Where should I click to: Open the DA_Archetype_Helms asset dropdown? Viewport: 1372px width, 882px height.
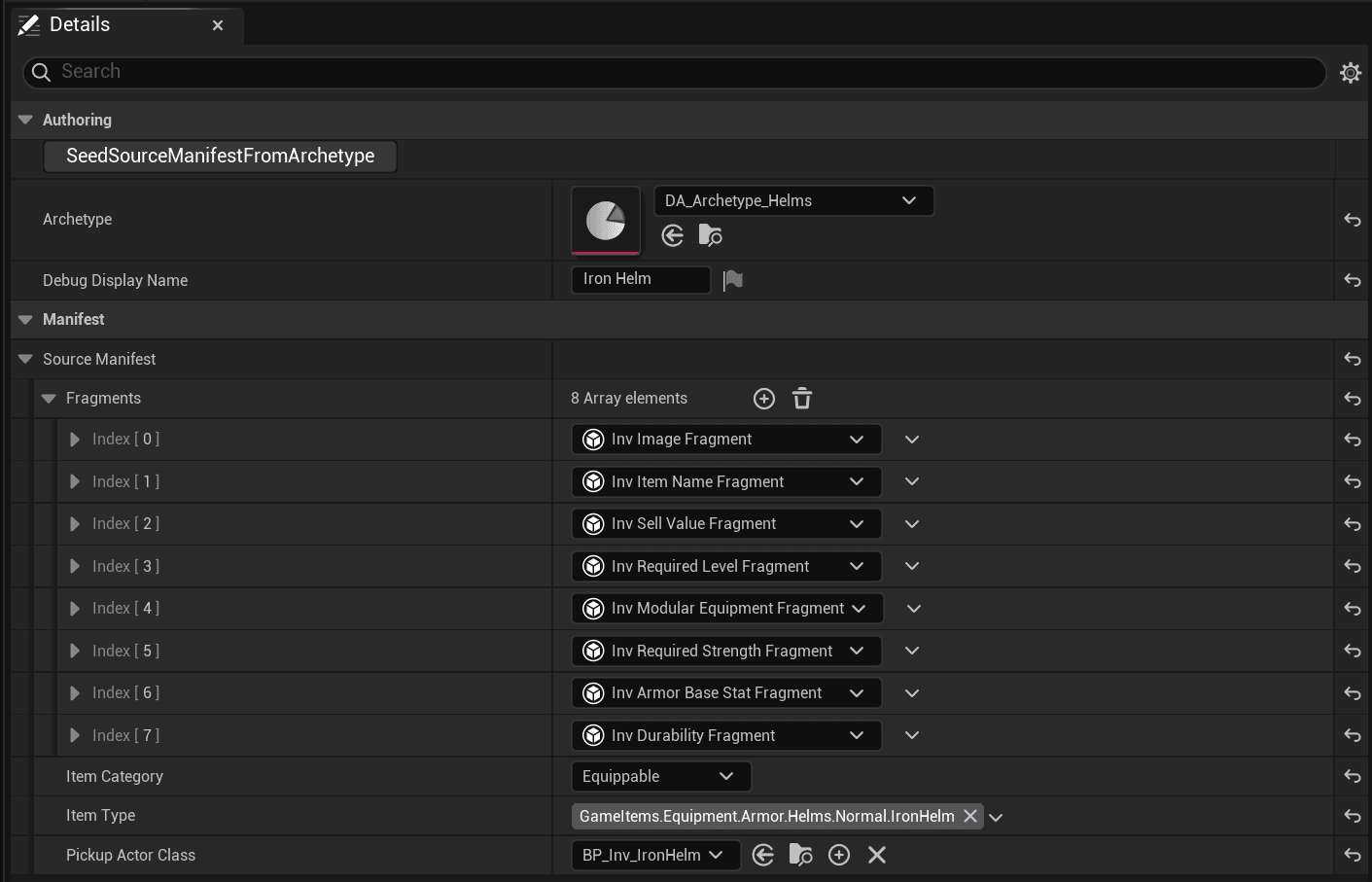[x=793, y=200]
